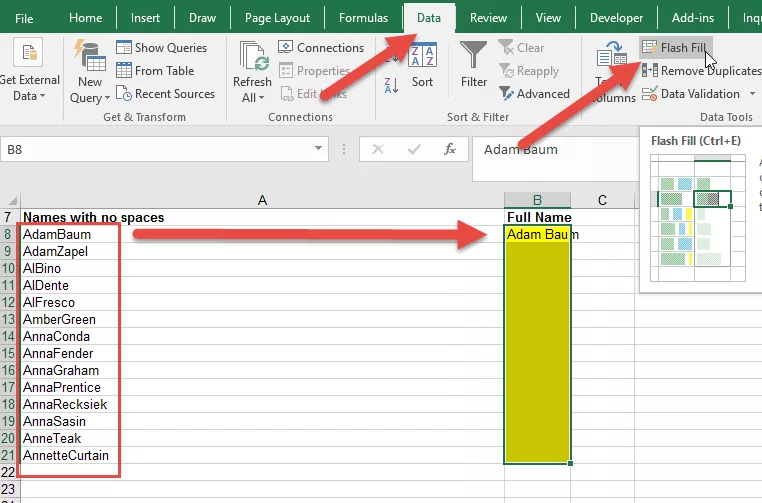The height and width of the screenshot is (503, 762).
Task: Click the Refresh All icon
Action: 252,56
